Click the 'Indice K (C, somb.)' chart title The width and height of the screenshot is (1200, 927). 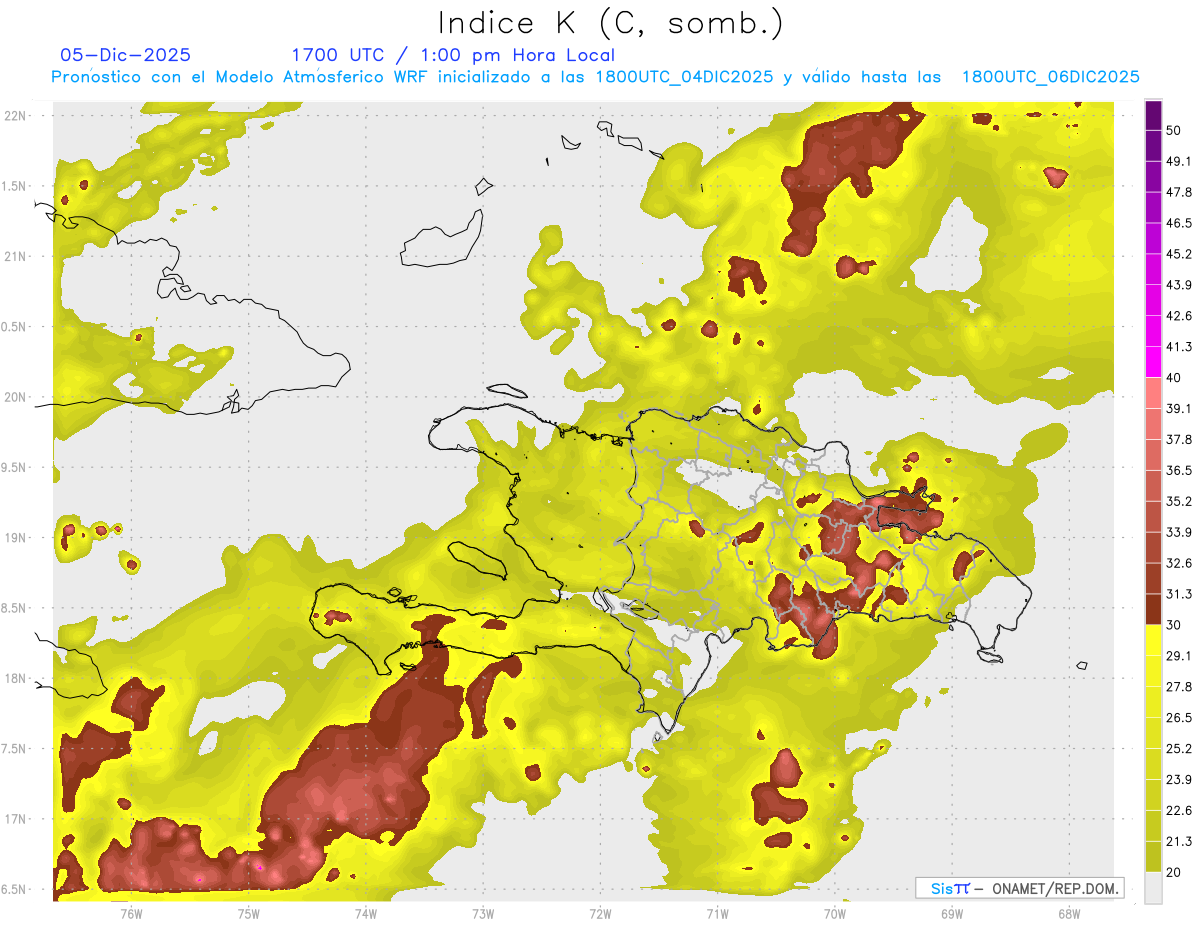tap(610, 24)
